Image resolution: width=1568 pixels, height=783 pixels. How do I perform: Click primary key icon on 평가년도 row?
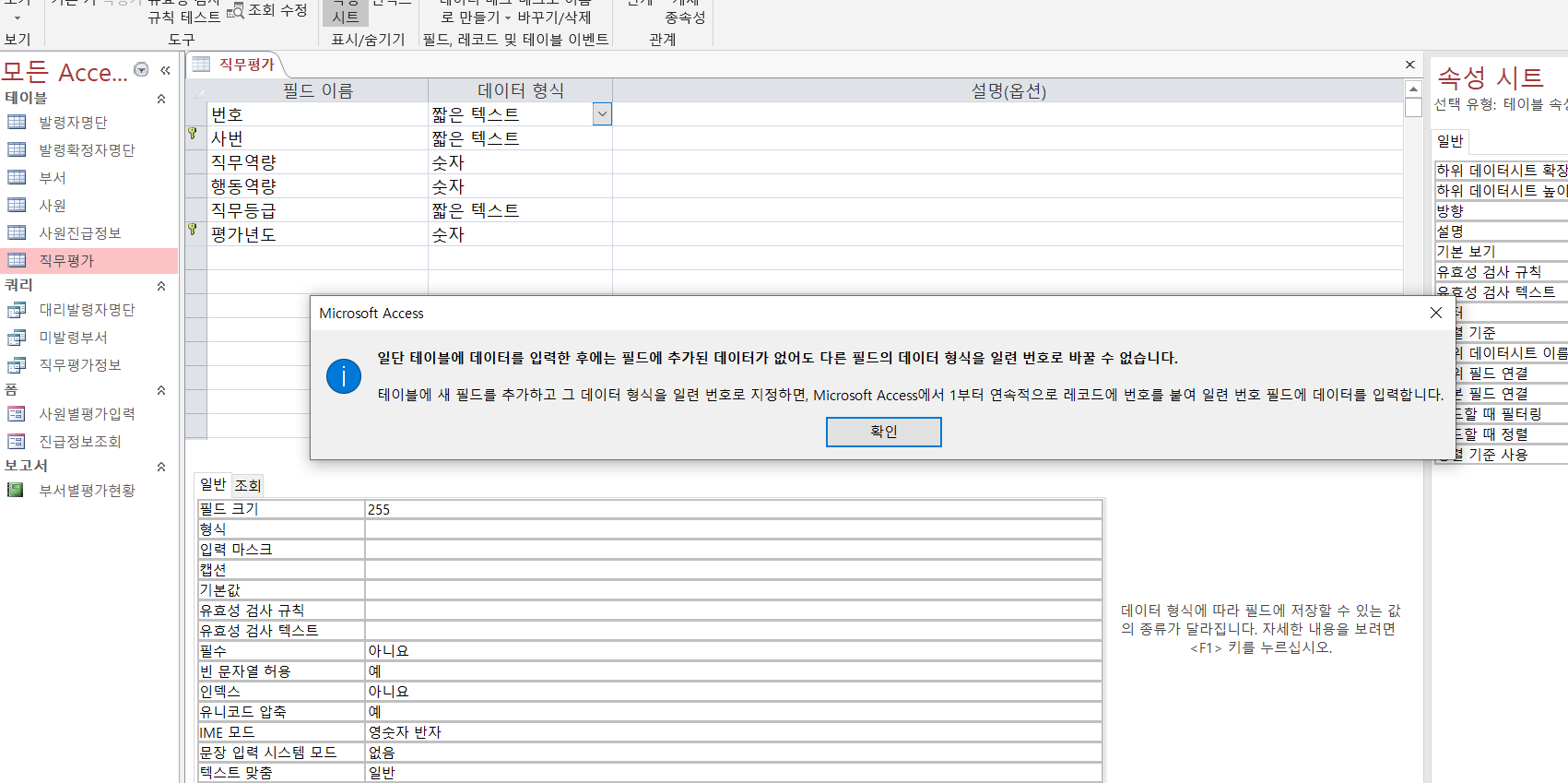coord(193,230)
